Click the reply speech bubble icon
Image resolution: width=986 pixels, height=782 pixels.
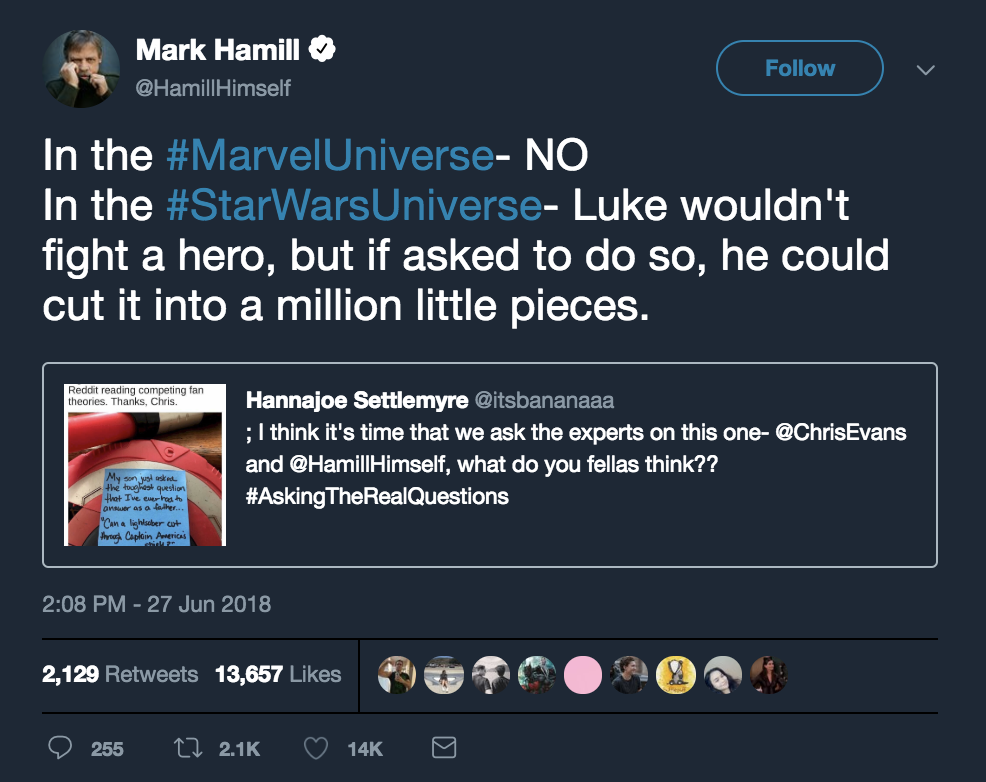61,747
